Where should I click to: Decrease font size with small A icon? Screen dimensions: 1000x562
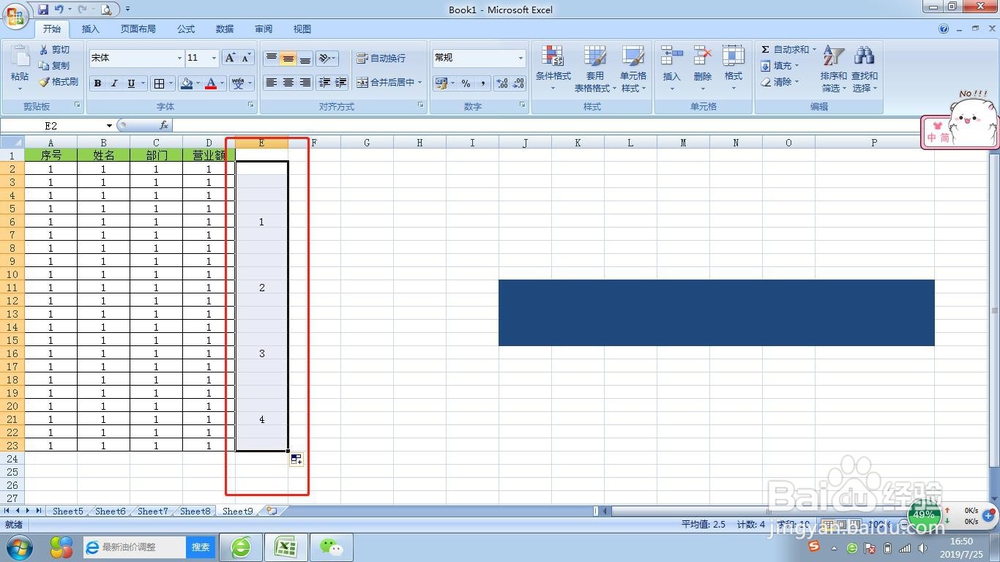click(x=246, y=58)
